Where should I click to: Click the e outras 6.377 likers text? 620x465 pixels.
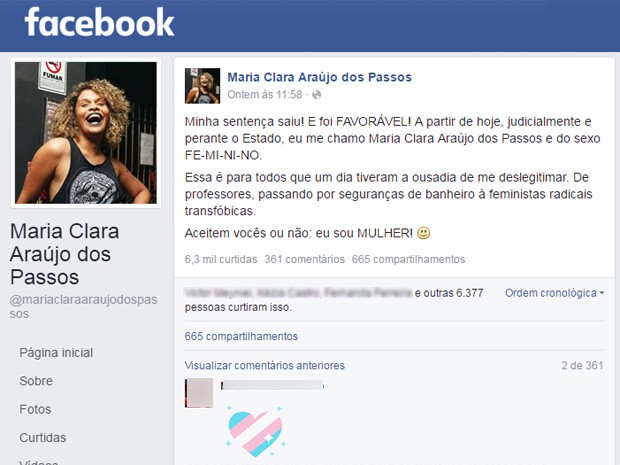(449, 293)
